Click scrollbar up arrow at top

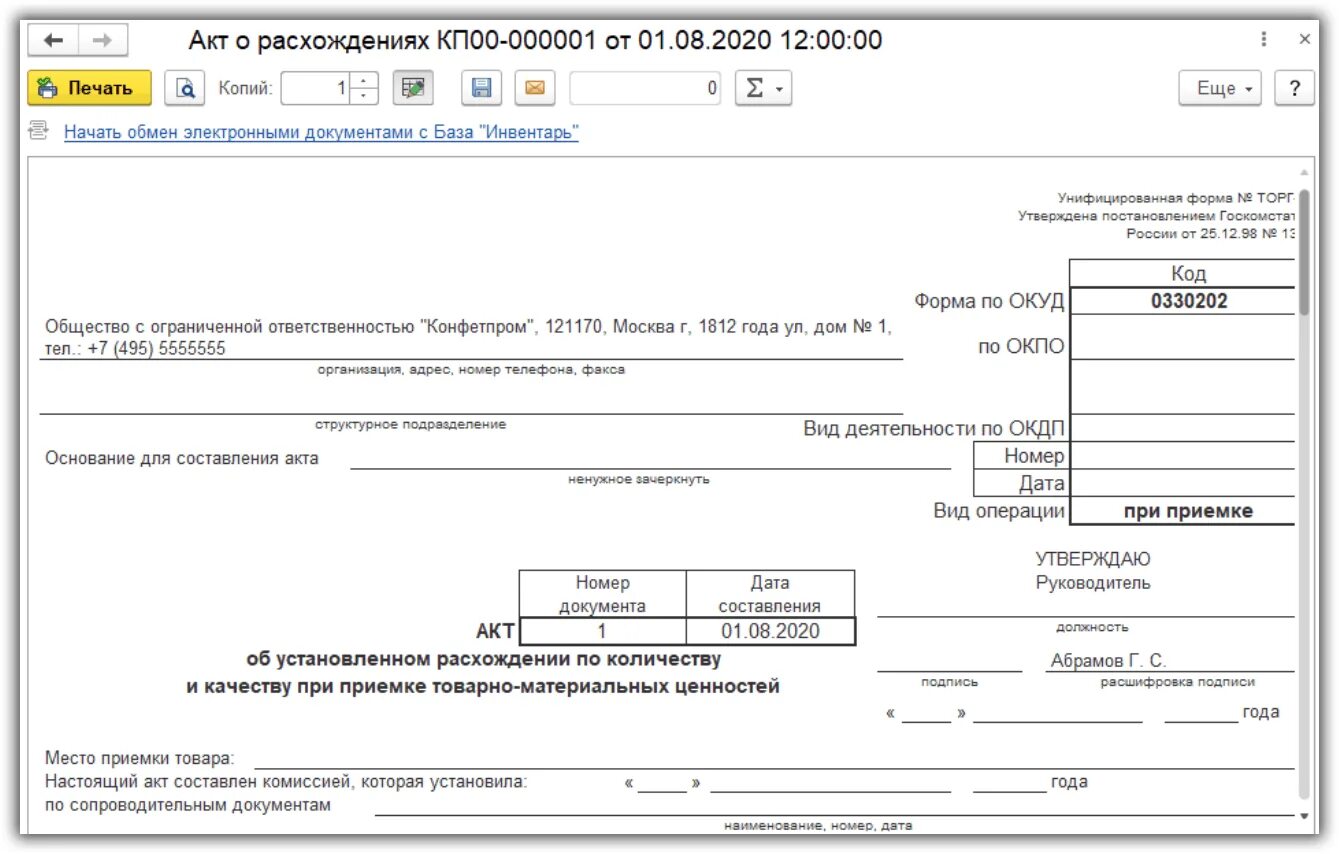[1303, 172]
